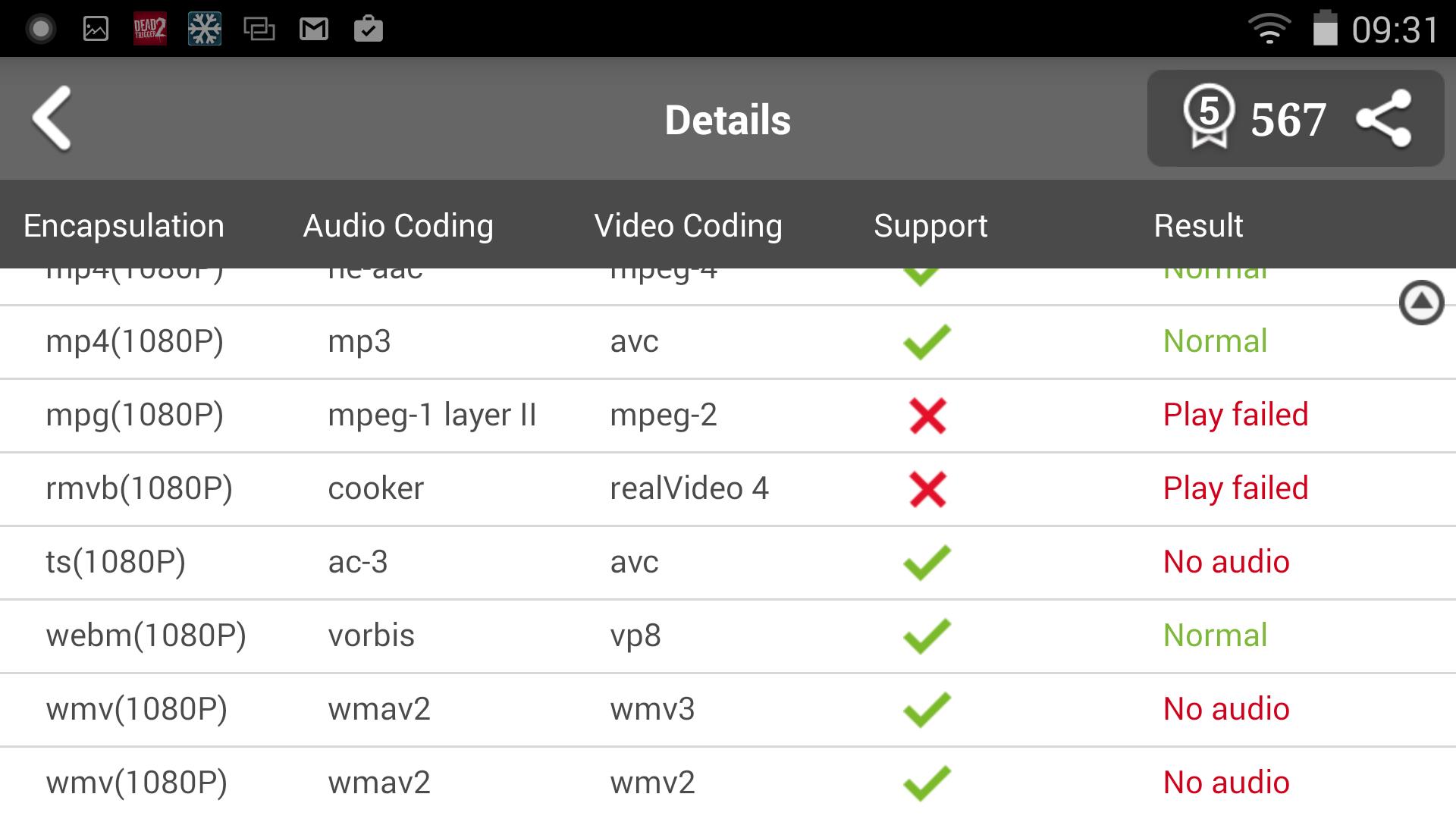Select the wmv(1080P) wmv3 row
The width and height of the screenshot is (1456, 819).
click(728, 710)
